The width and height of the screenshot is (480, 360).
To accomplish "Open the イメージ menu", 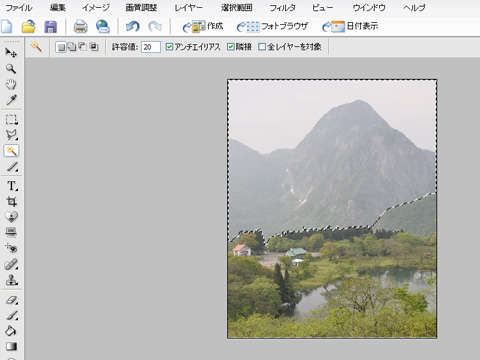I will point(96,7).
